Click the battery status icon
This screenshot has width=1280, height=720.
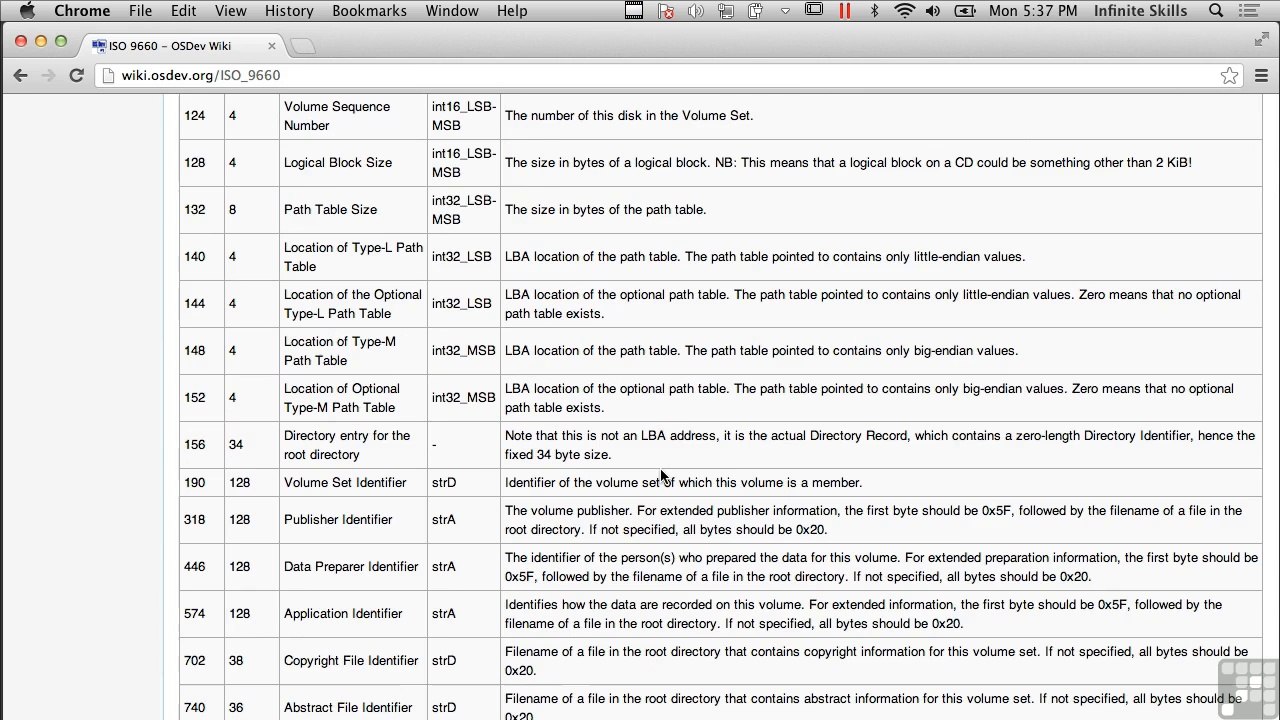point(965,11)
